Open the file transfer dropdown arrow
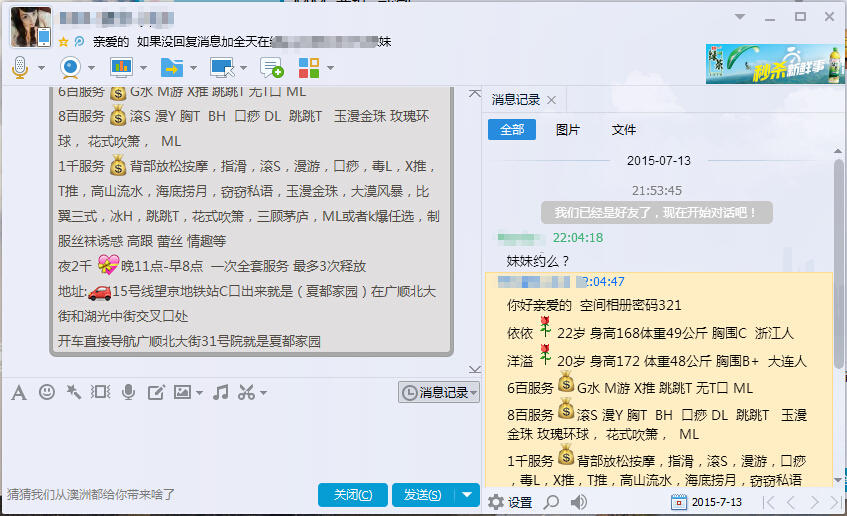Image resolution: width=847 pixels, height=516 pixels. tap(193, 68)
